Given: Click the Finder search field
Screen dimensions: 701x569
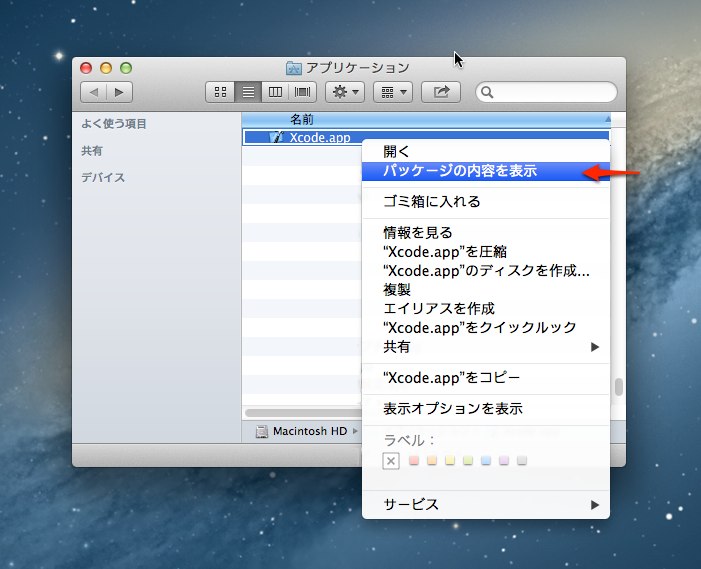Looking at the screenshot, I should pyautogui.click(x=546, y=93).
